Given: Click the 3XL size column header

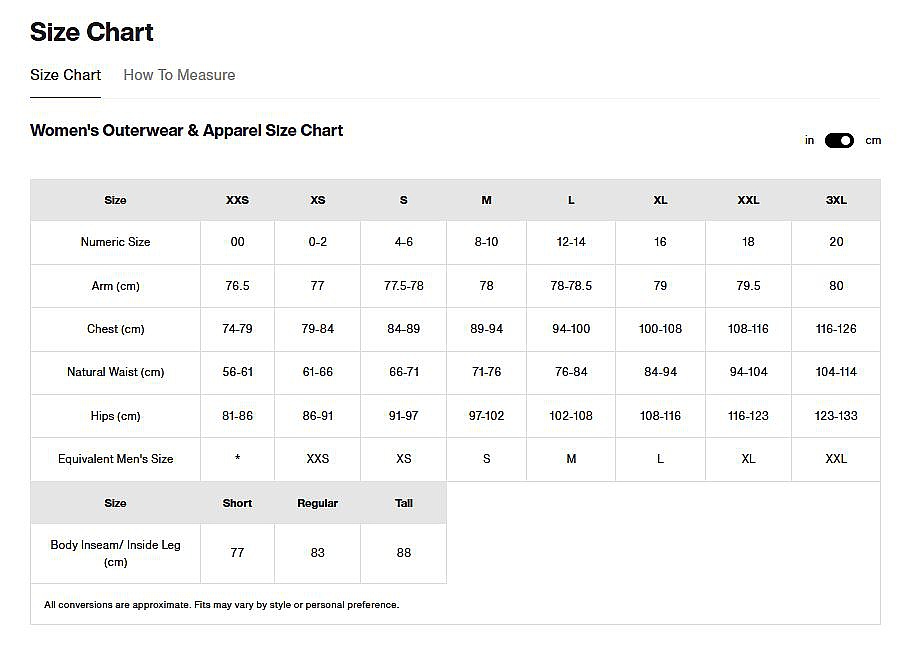Looking at the screenshot, I should 836,200.
